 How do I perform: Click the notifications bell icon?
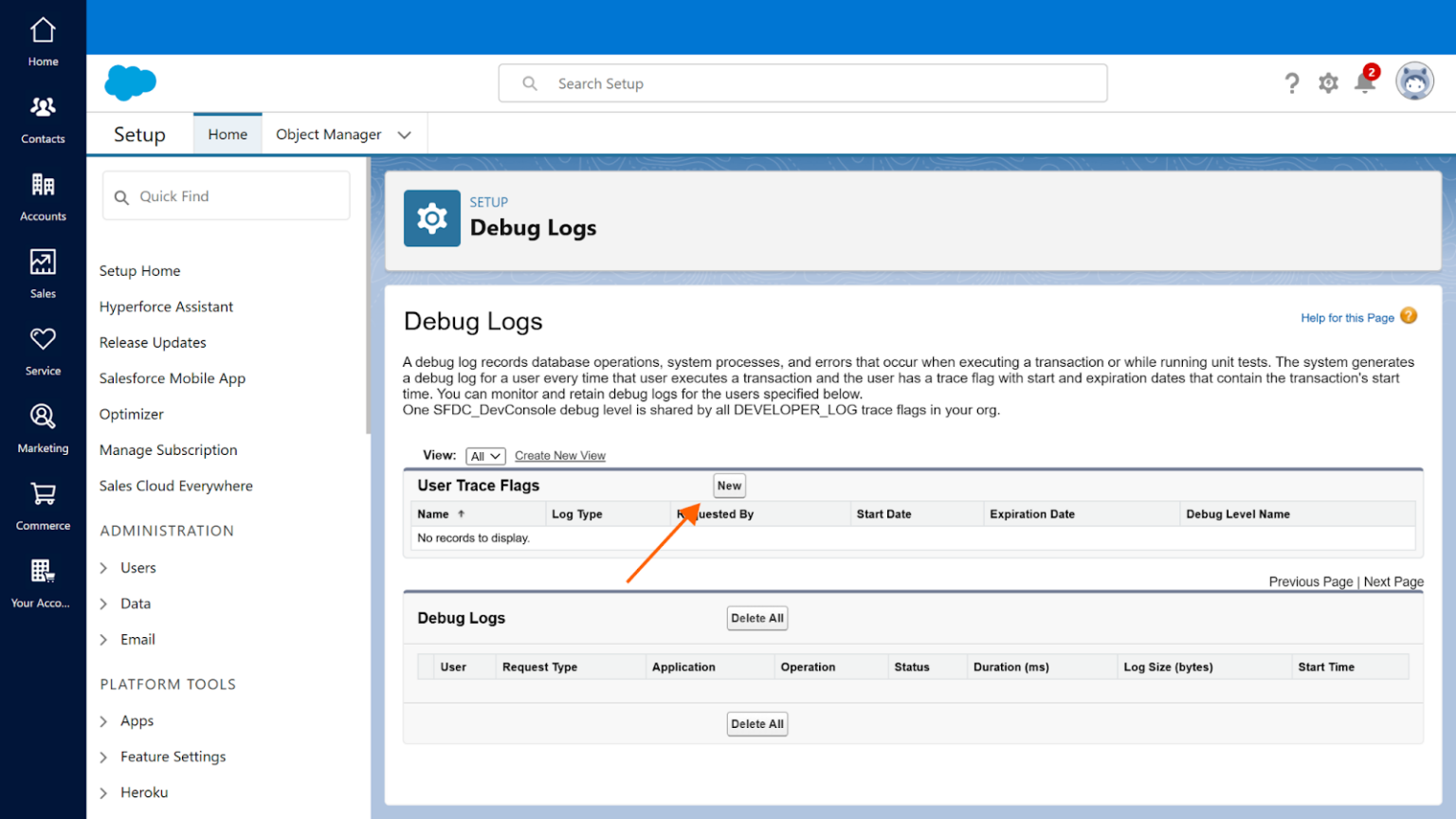1365,83
